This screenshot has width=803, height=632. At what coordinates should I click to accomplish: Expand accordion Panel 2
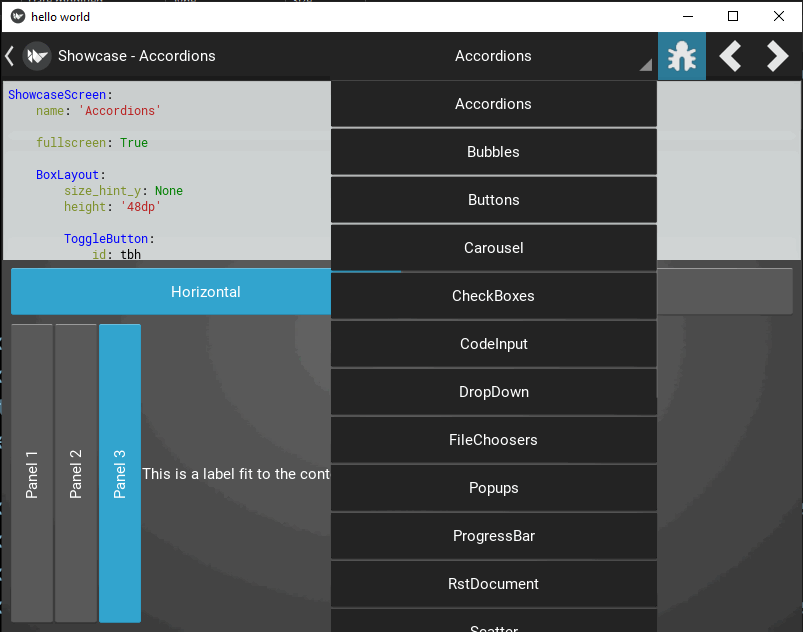tap(76, 473)
